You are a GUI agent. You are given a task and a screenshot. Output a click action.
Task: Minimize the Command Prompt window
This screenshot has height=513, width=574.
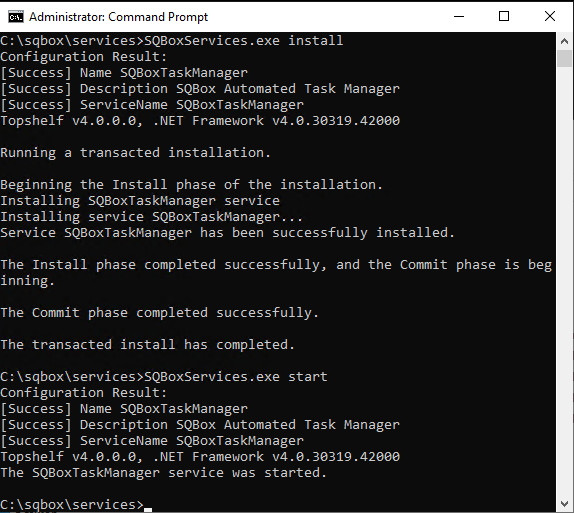point(459,16)
